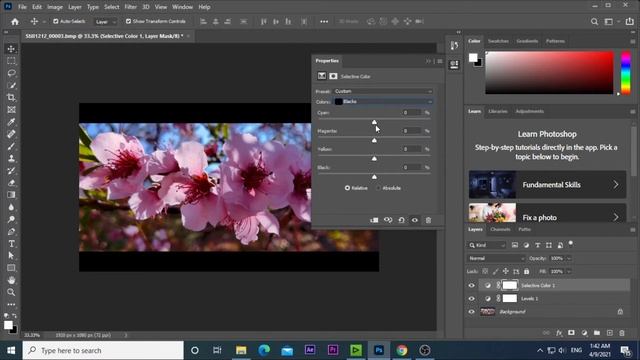
Task: Hide the Levels 1 layer
Action: [471, 299]
